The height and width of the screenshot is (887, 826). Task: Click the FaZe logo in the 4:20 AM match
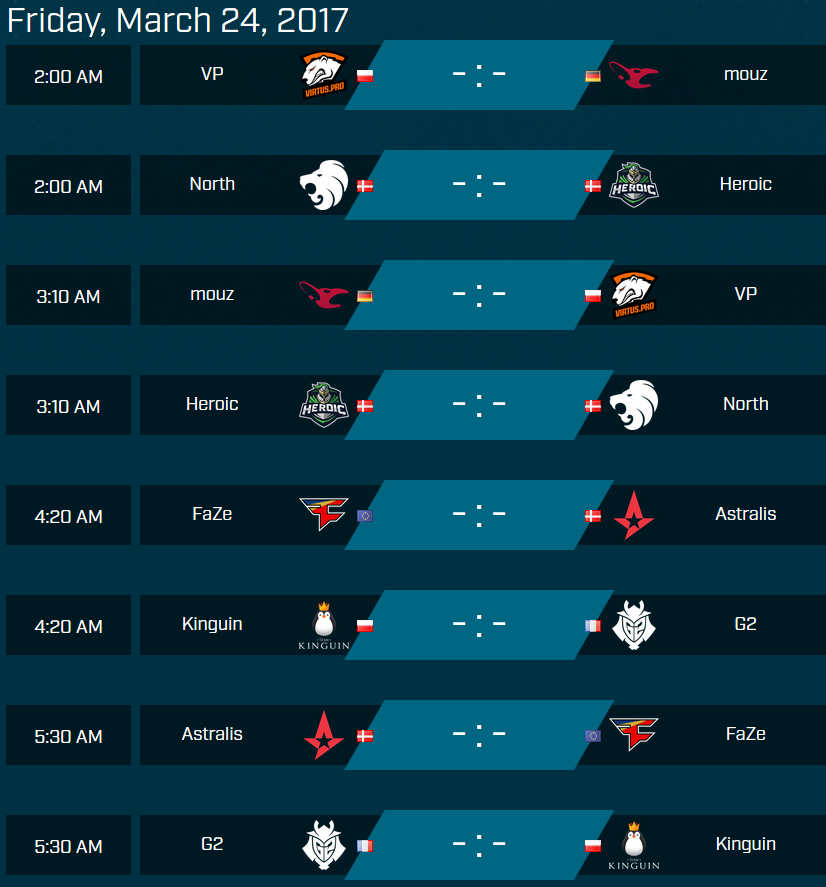[324, 514]
